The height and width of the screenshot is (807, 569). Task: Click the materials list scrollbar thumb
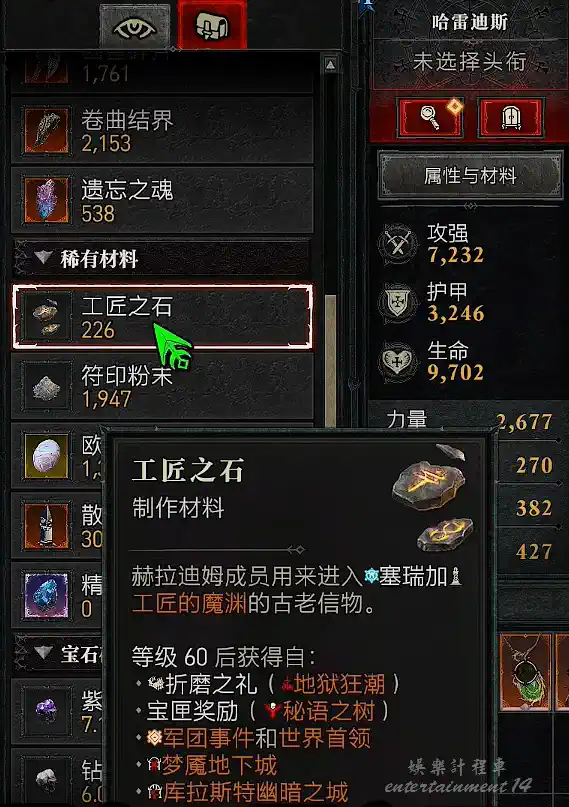coord(331,361)
